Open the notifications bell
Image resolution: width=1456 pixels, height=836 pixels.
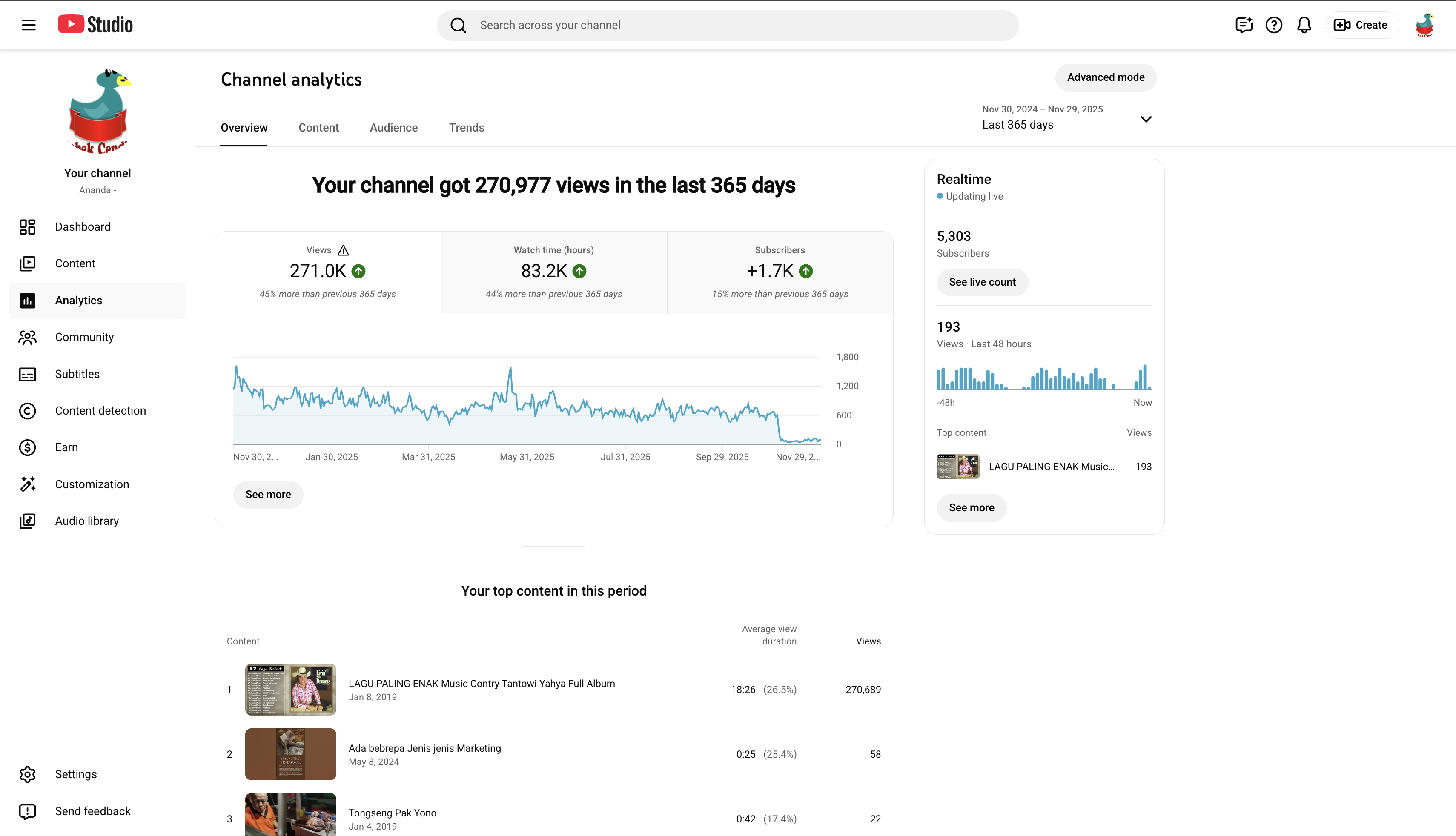click(x=1304, y=25)
